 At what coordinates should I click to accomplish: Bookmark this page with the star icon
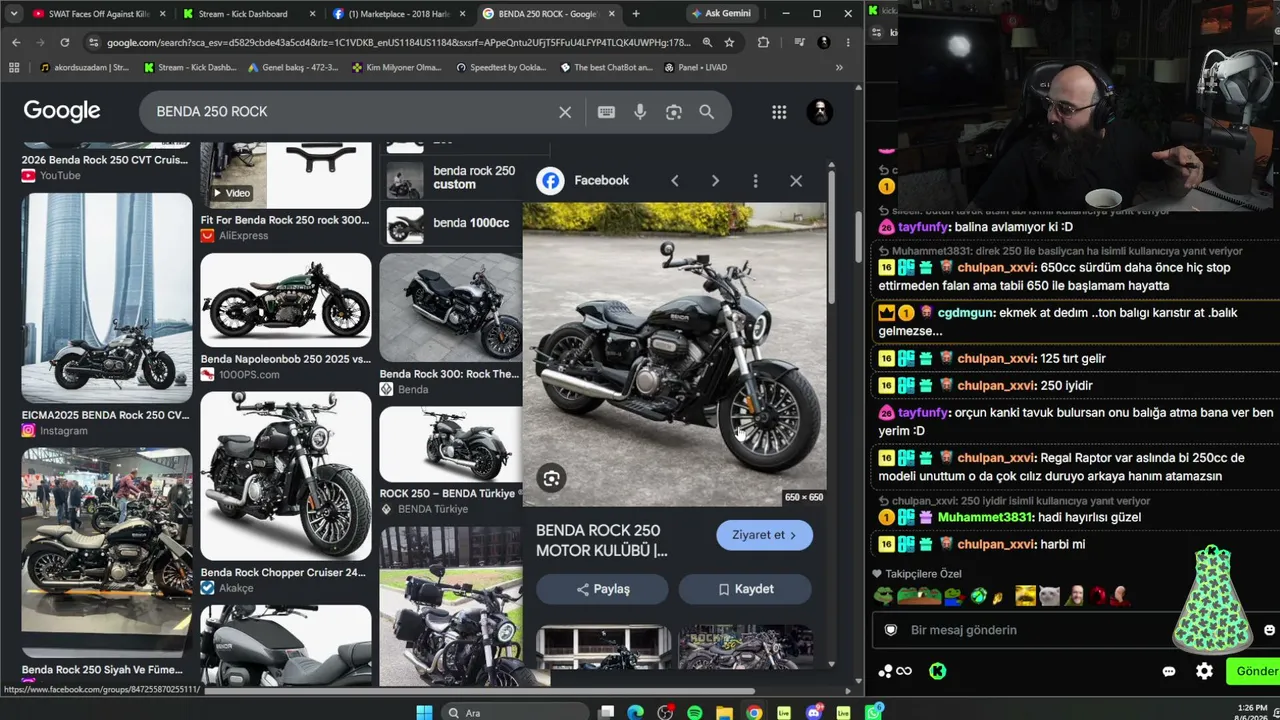[730, 43]
